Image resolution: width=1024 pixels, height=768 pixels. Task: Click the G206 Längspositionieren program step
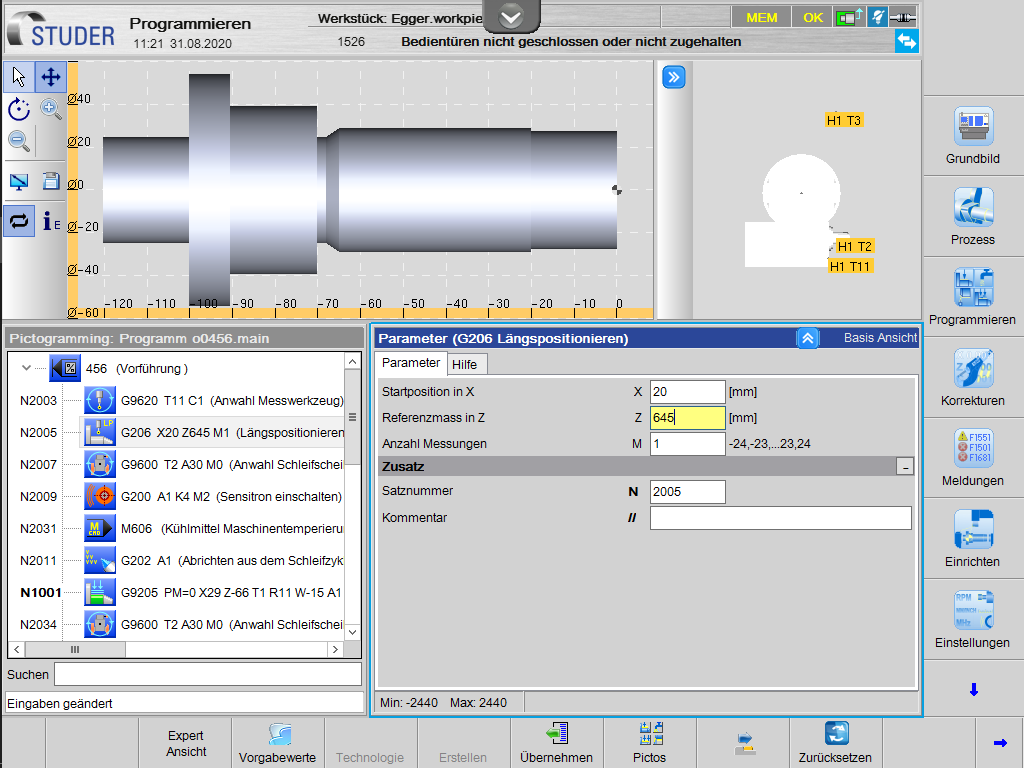click(232, 433)
